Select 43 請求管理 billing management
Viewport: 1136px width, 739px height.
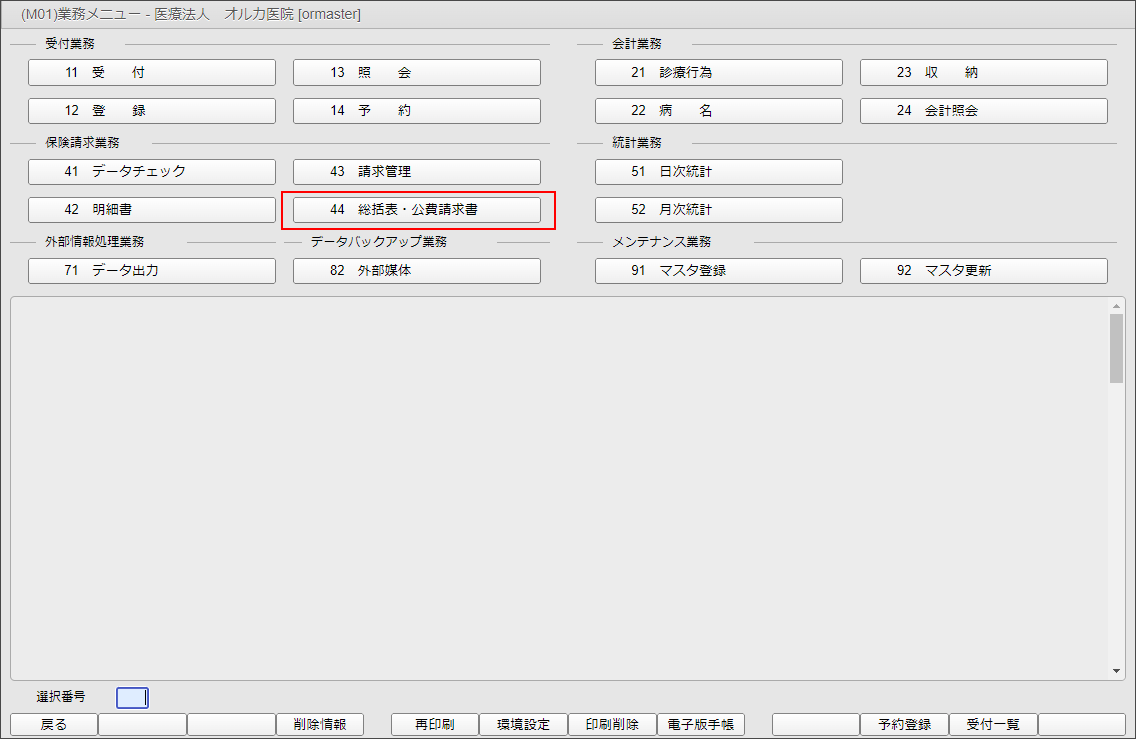416,172
